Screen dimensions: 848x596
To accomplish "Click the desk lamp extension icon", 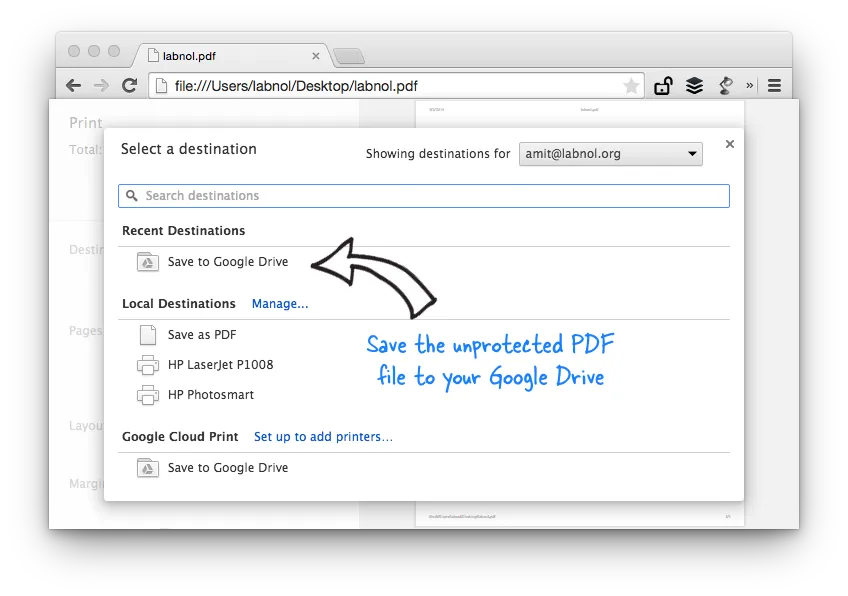I will coord(725,86).
